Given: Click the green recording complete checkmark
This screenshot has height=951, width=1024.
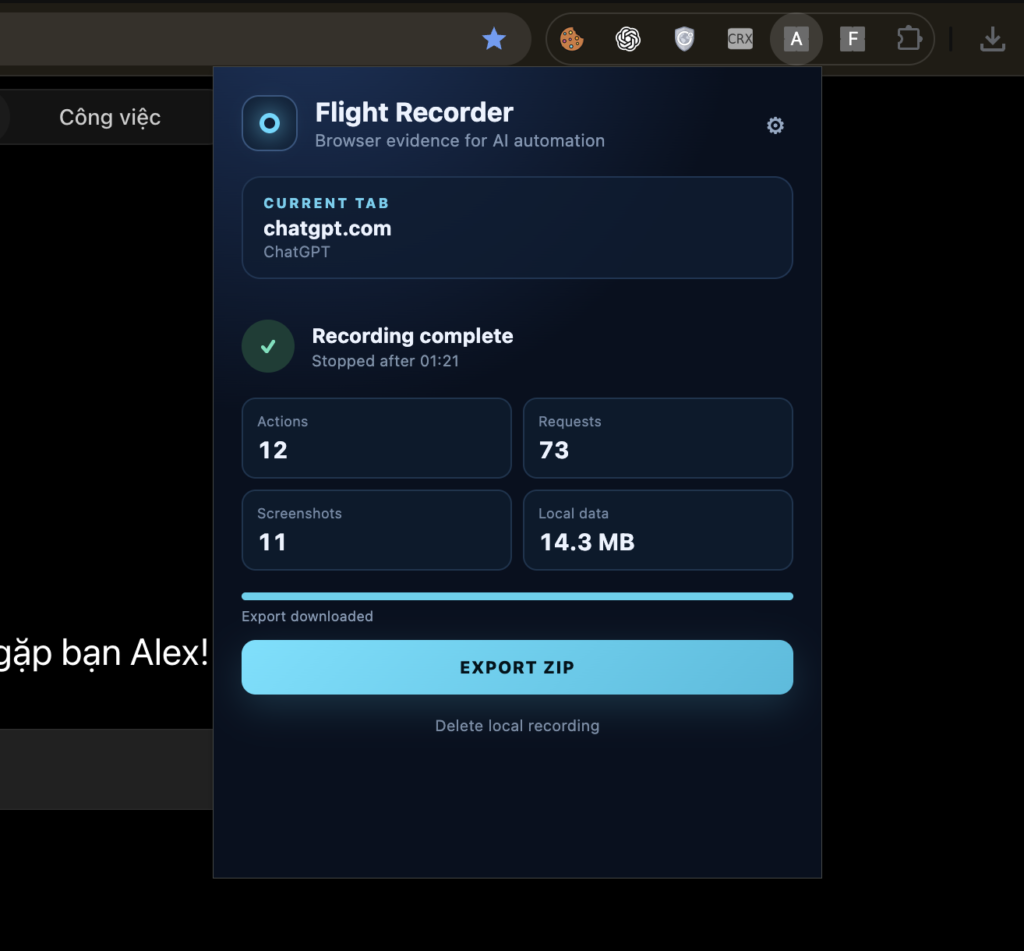Looking at the screenshot, I should coord(268,346).
